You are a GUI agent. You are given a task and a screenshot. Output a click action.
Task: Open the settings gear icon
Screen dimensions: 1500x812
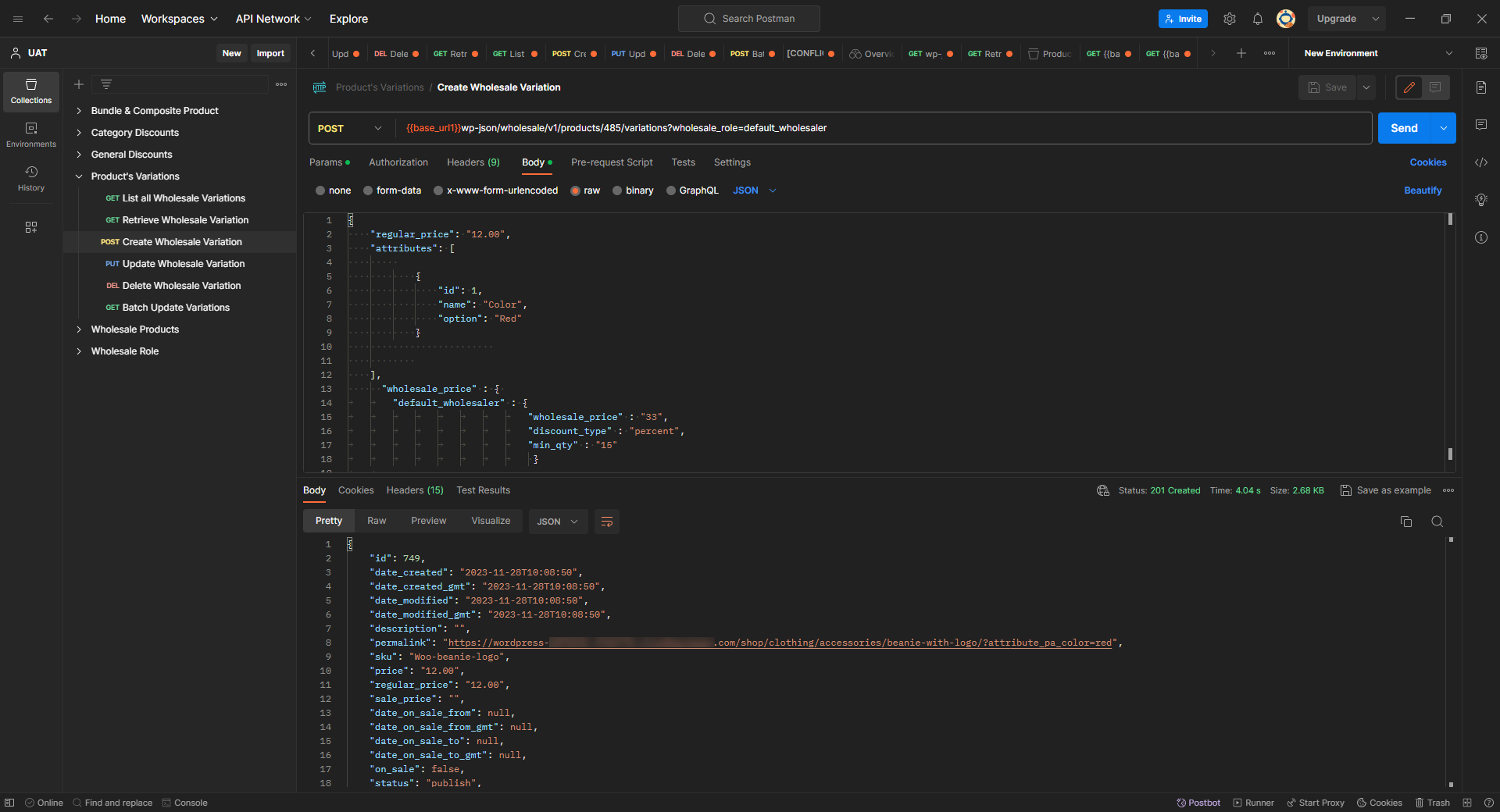(1230, 19)
